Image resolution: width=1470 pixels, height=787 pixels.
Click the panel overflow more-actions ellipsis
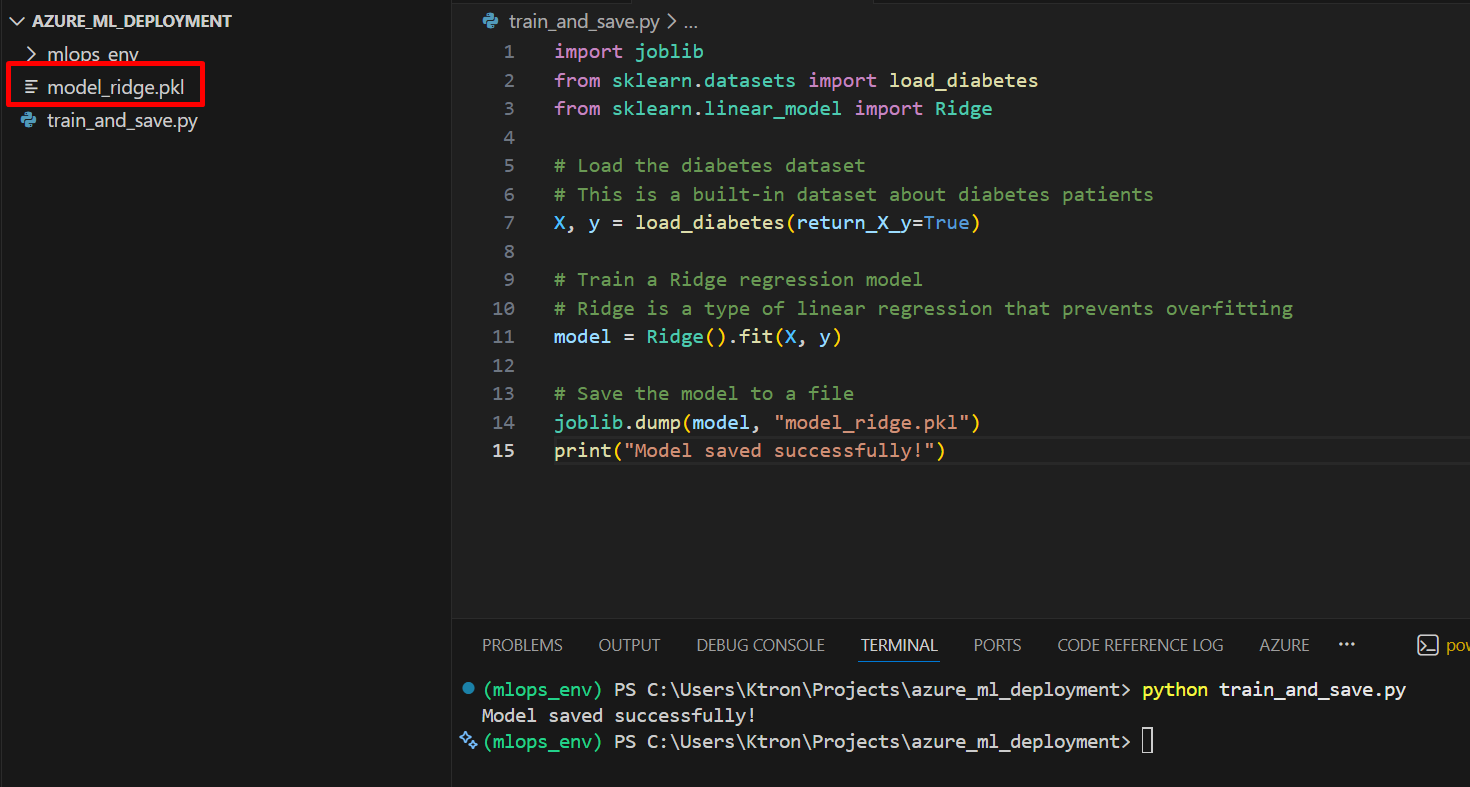point(1346,645)
